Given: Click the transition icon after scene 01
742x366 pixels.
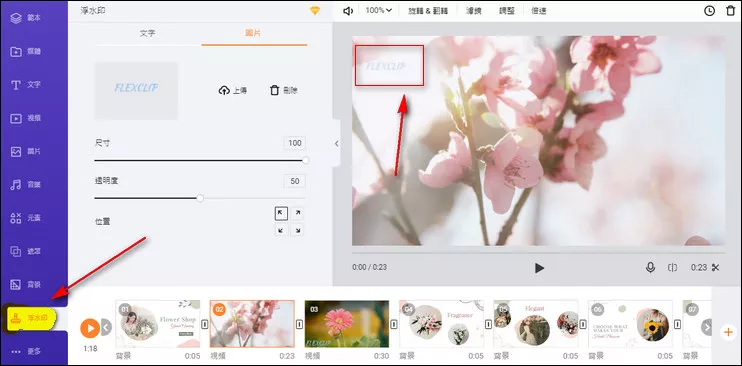Looking at the screenshot, I should (205, 324).
